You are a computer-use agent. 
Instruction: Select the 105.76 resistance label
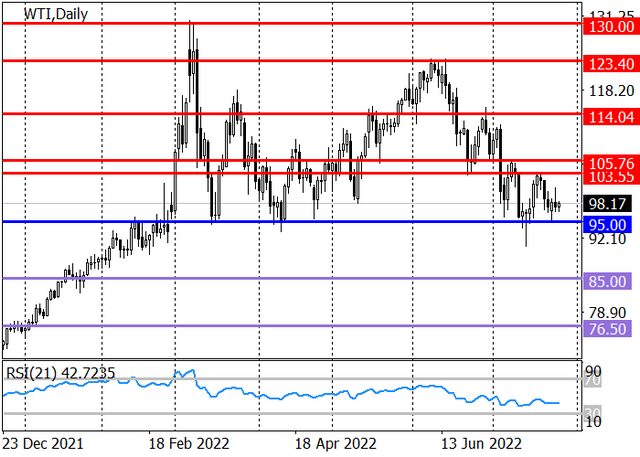[x=611, y=163]
